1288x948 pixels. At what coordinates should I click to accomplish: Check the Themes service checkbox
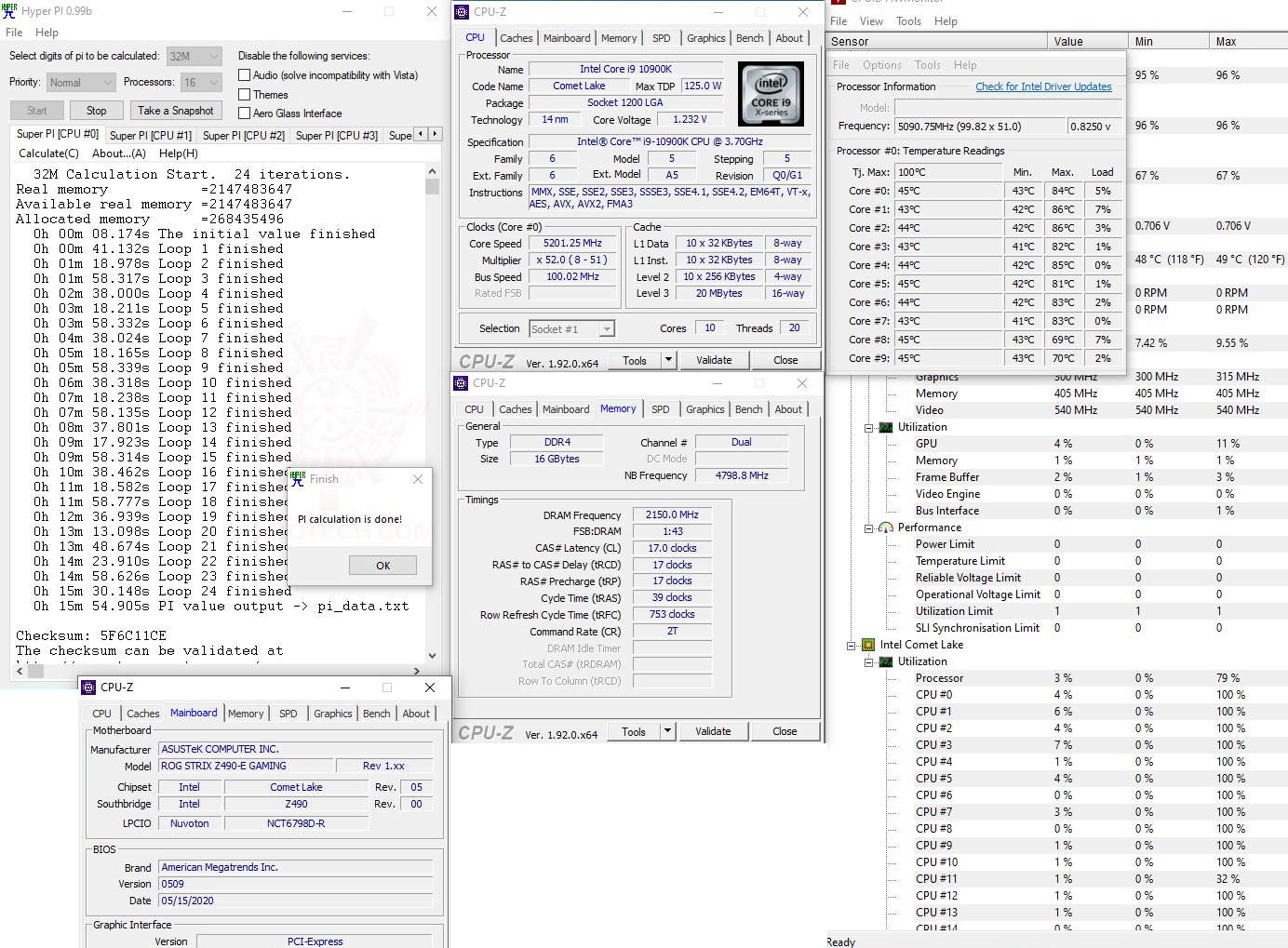[x=243, y=94]
